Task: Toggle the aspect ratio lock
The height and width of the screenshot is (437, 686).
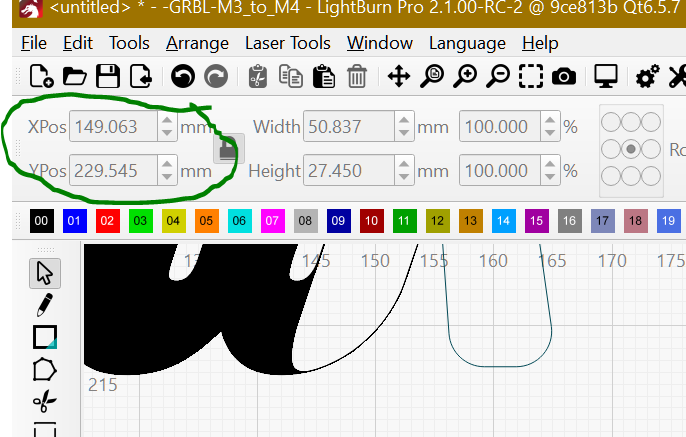Action: click(228, 149)
